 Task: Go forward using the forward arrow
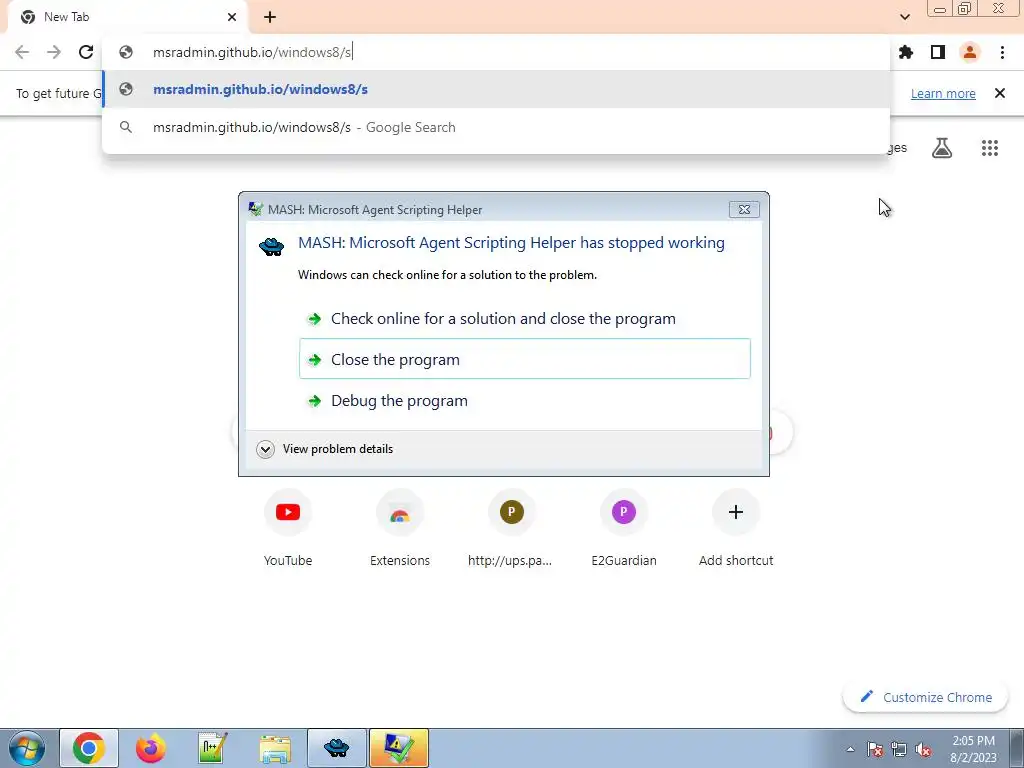(54, 52)
